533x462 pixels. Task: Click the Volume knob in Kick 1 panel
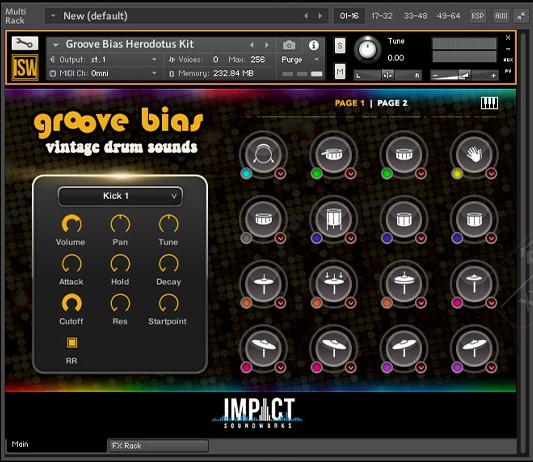(x=71, y=224)
